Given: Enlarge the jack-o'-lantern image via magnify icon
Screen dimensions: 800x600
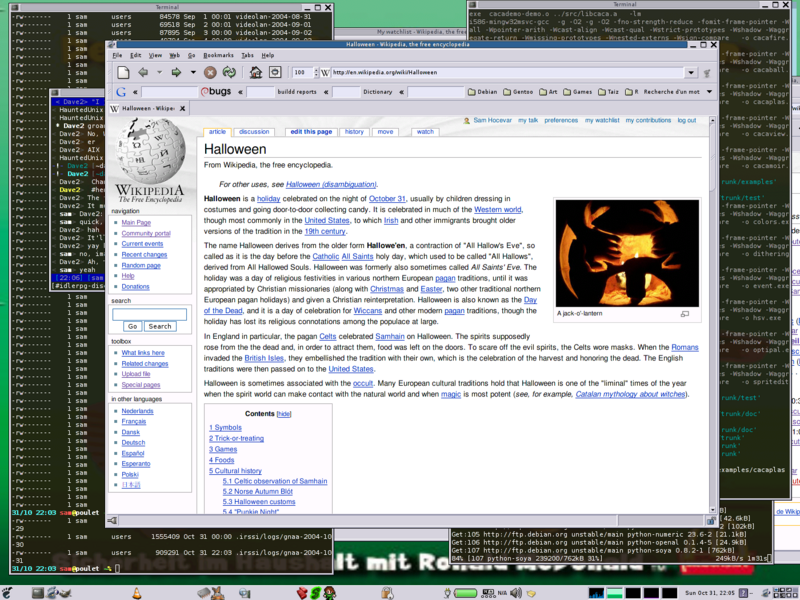Looking at the screenshot, I should [x=685, y=313].
